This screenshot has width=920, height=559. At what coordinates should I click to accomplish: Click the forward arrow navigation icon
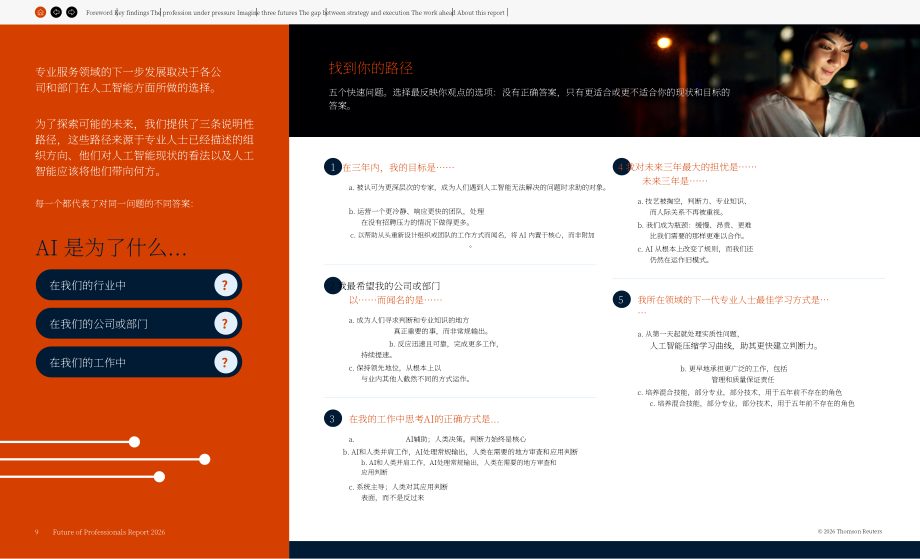pos(72,12)
